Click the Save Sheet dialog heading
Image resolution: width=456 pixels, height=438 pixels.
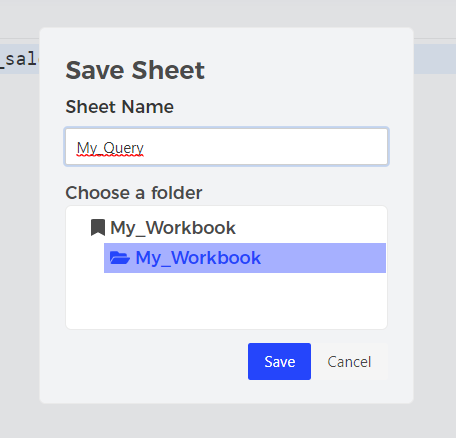click(x=135, y=70)
